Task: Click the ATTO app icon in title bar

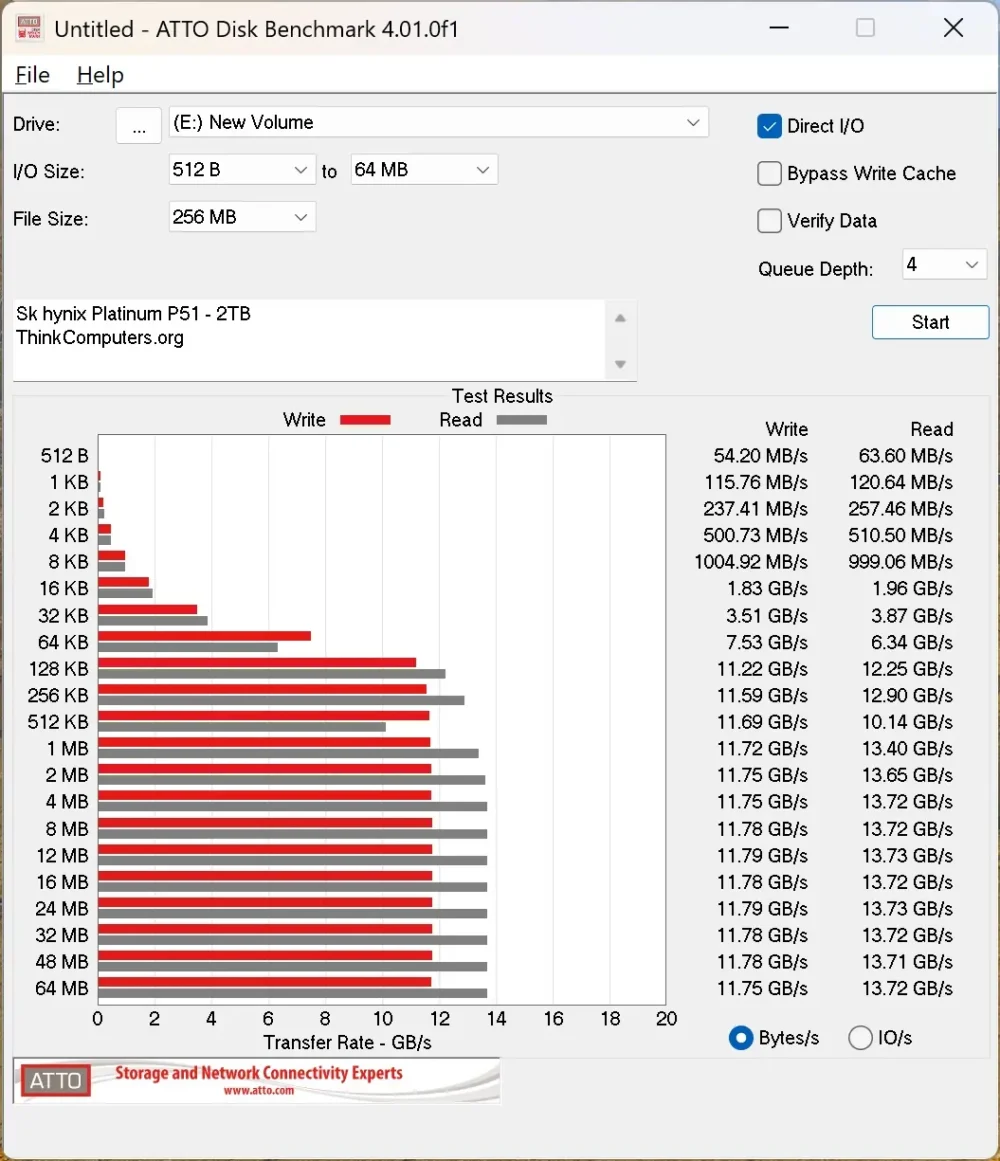Action: [x=29, y=28]
